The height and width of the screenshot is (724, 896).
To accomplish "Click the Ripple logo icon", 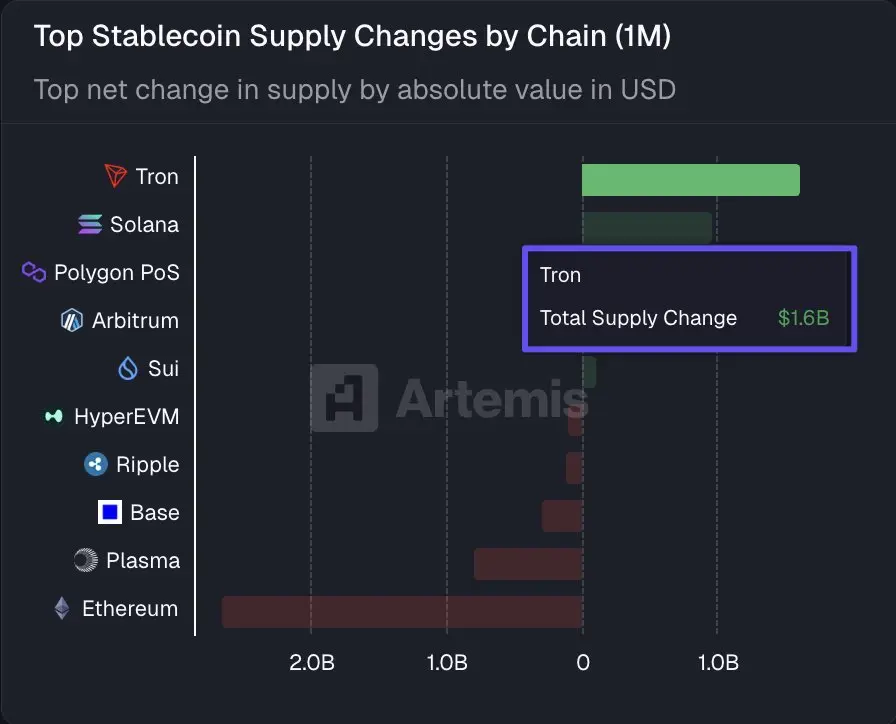I will (x=96, y=465).
